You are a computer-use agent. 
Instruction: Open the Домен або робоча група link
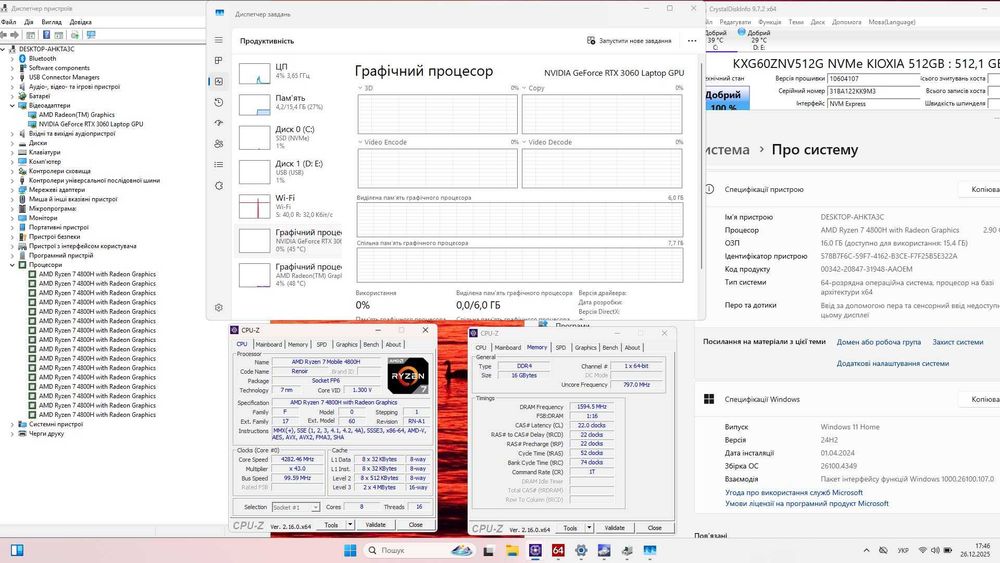point(879,342)
